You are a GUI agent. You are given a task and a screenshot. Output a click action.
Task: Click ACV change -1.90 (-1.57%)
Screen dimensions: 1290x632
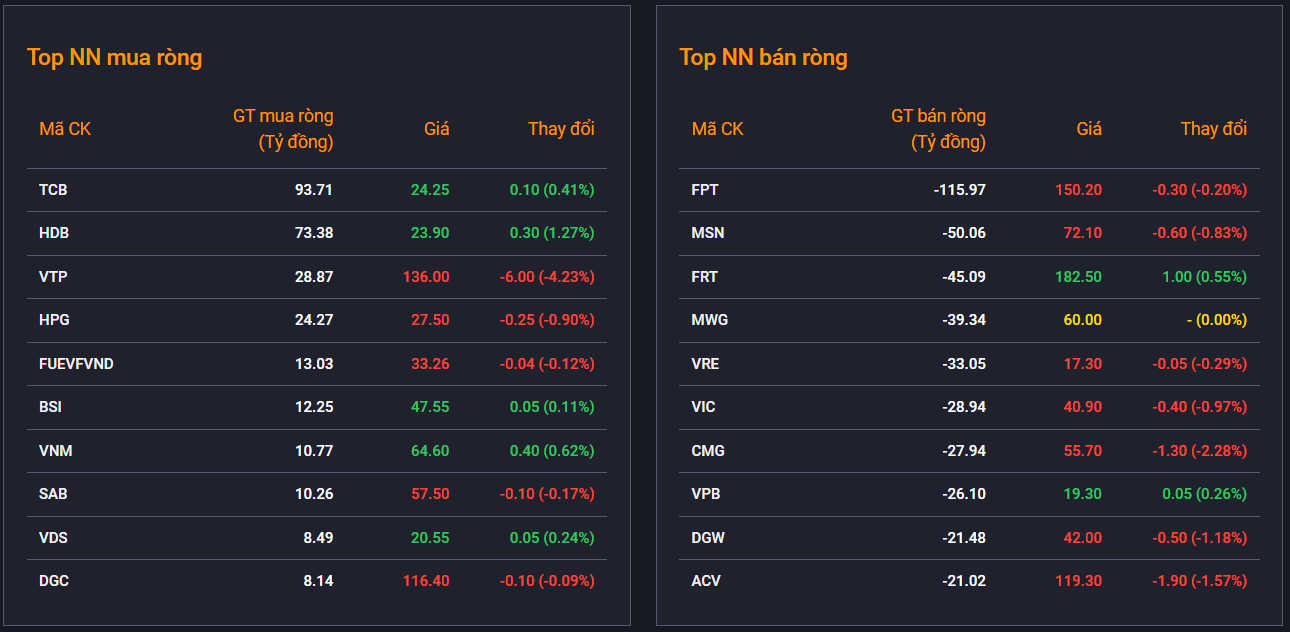click(x=1199, y=581)
